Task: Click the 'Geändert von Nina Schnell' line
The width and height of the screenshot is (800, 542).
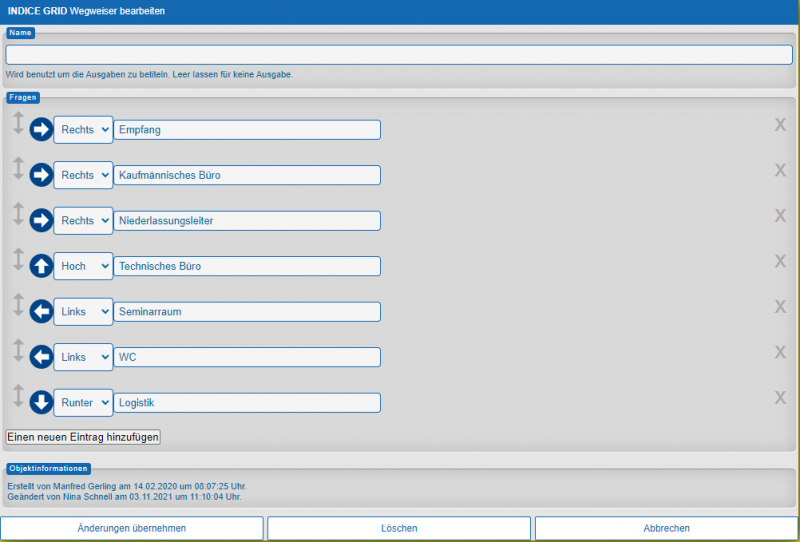Action: pos(124,497)
